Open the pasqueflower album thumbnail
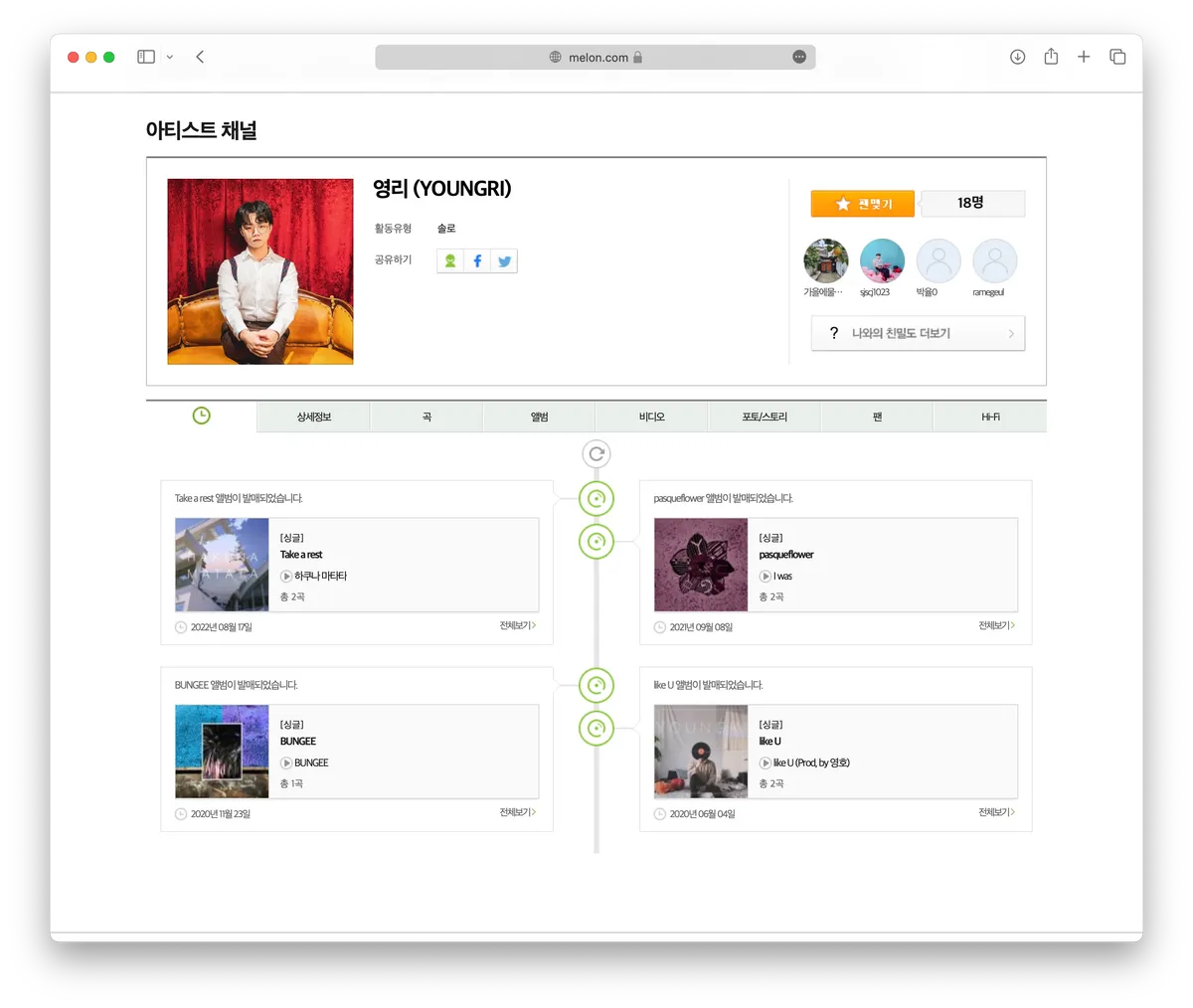The width and height of the screenshot is (1193, 1008). click(x=701, y=565)
